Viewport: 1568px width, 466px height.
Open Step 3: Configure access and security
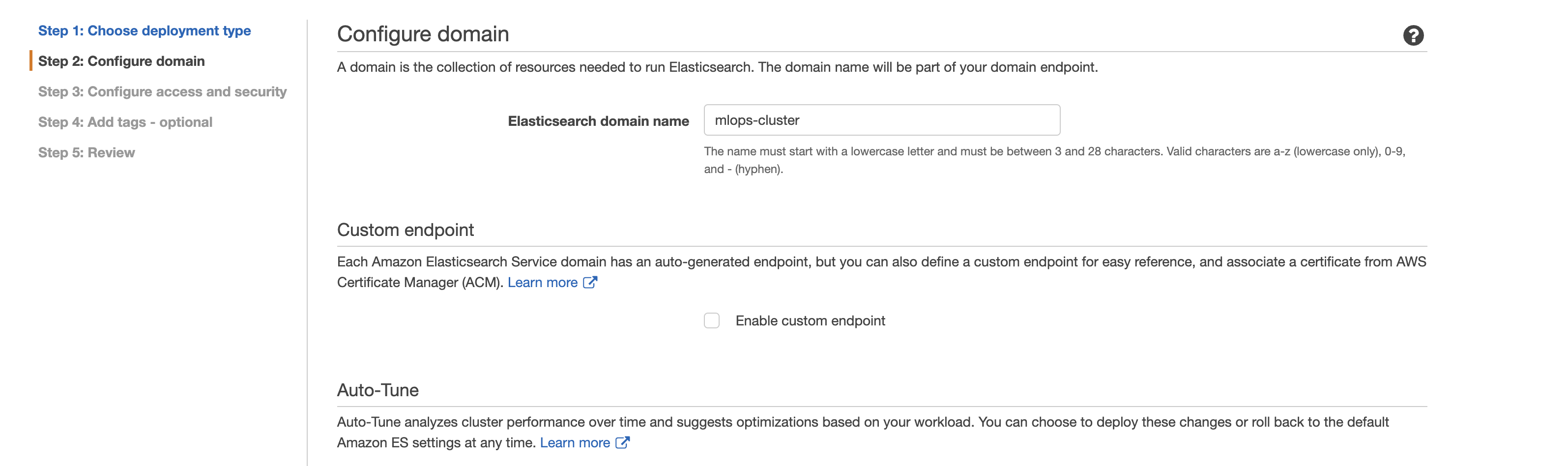162,91
